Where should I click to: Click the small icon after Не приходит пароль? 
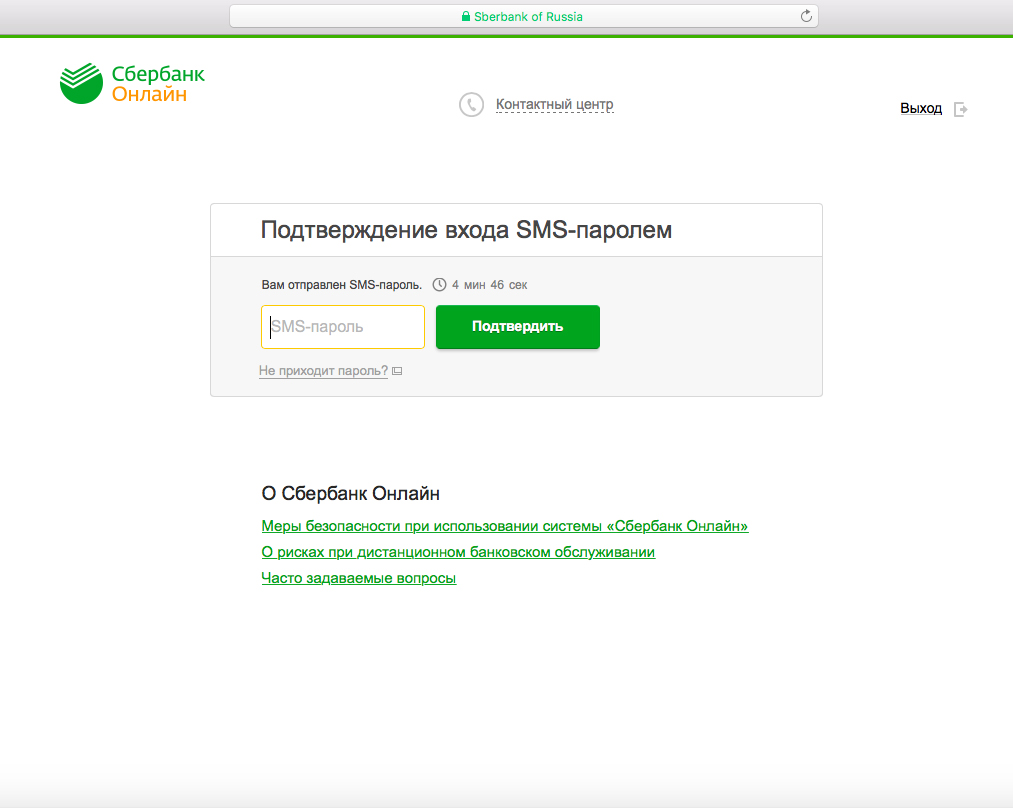(x=397, y=371)
